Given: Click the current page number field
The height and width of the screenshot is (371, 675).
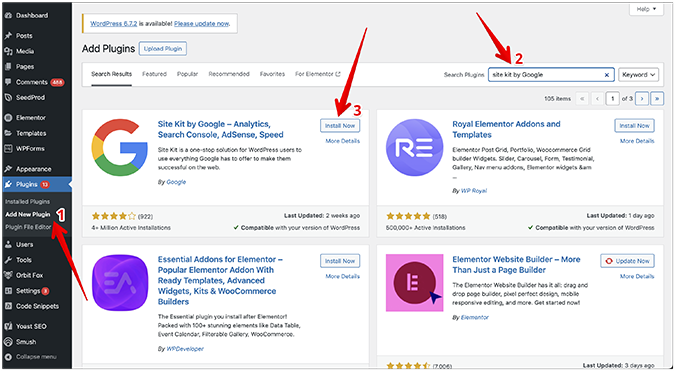Looking at the screenshot, I should tap(613, 99).
